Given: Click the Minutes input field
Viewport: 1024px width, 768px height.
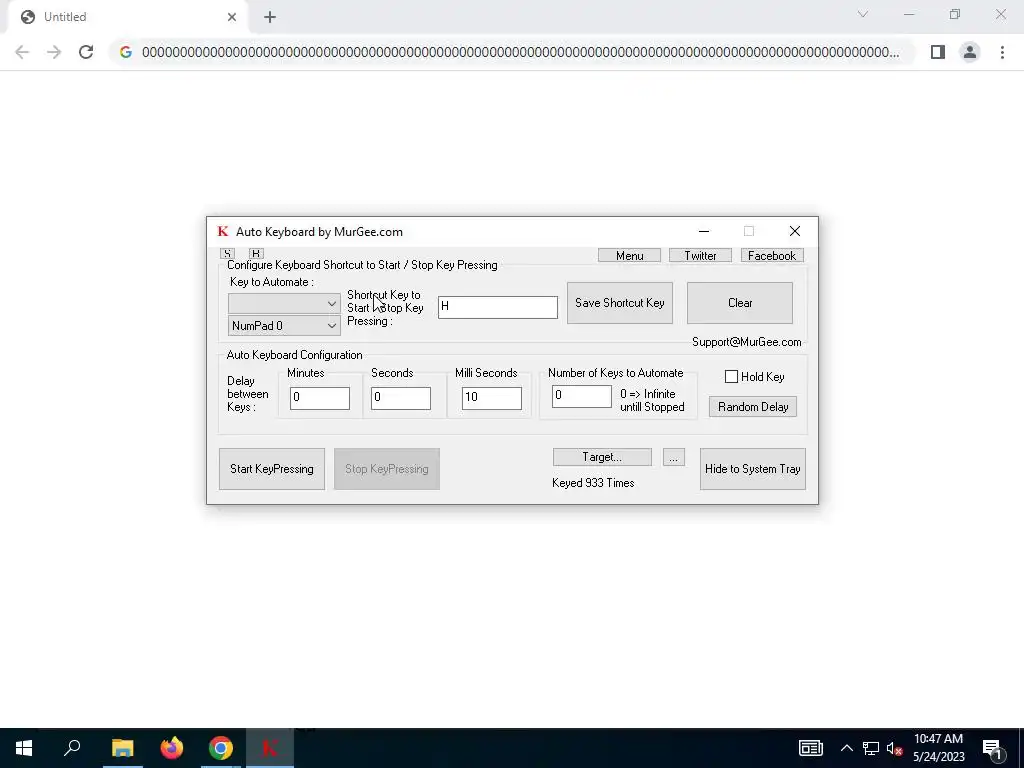Looking at the screenshot, I should (319, 398).
